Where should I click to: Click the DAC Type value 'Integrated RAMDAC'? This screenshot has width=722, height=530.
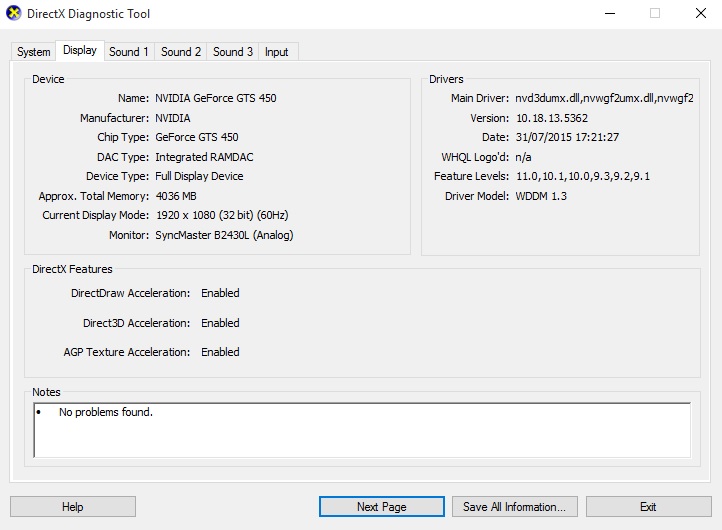point(204,157)
